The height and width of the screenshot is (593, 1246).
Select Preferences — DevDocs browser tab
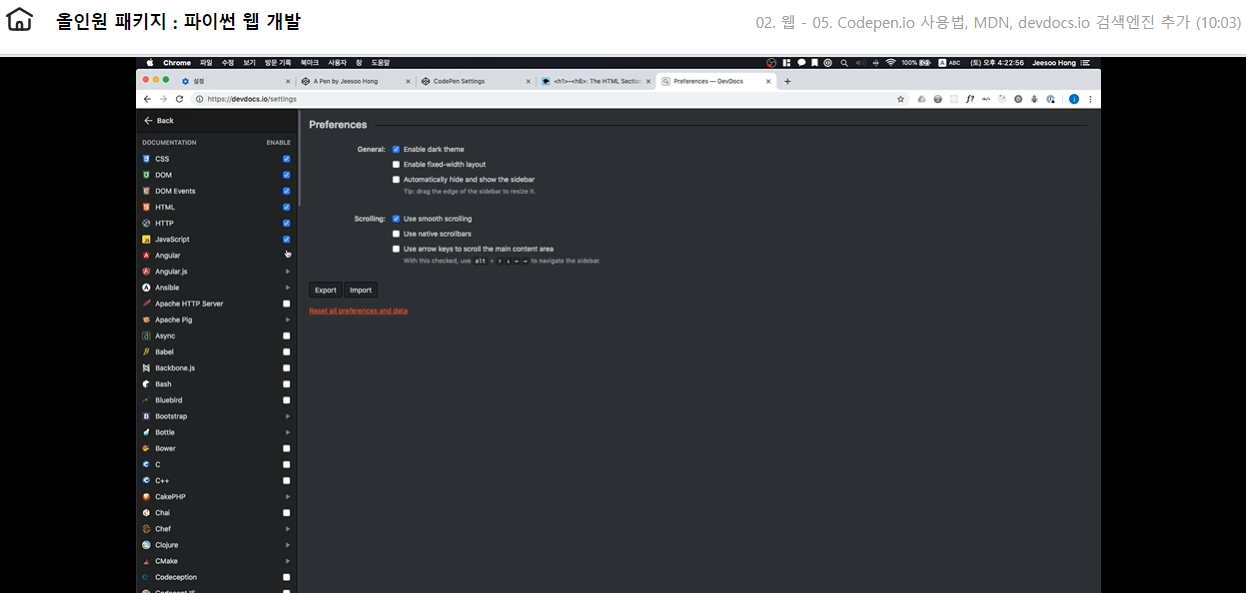click(715, 81)
